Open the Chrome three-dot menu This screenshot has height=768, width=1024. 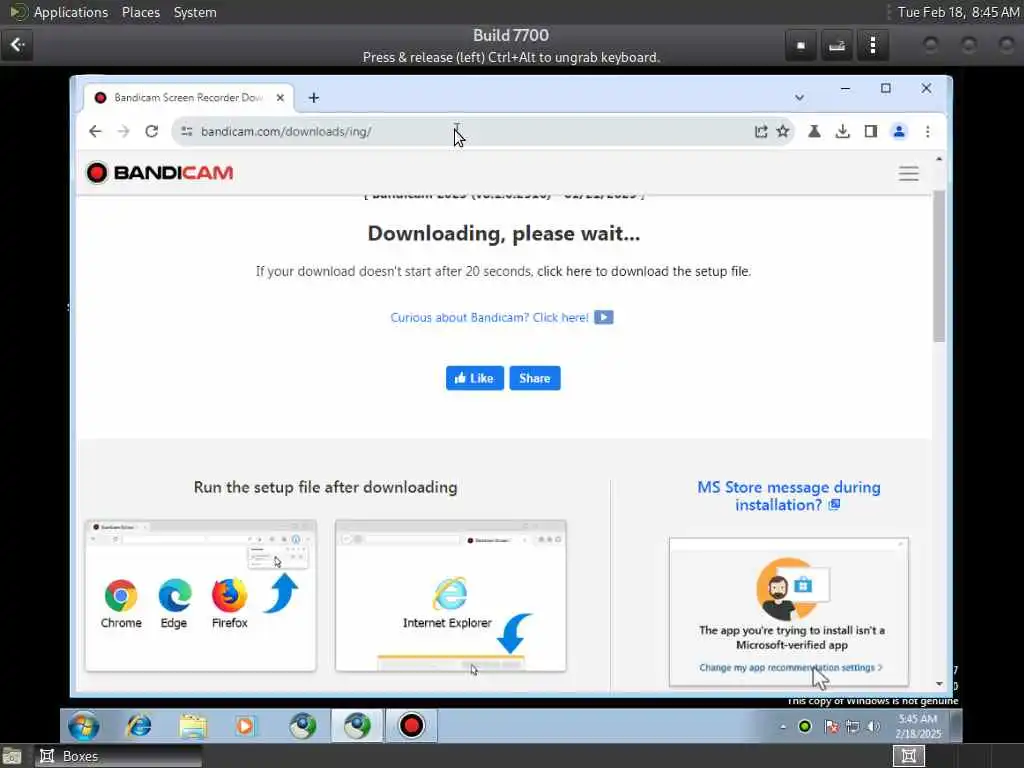(x=927, y=131)
